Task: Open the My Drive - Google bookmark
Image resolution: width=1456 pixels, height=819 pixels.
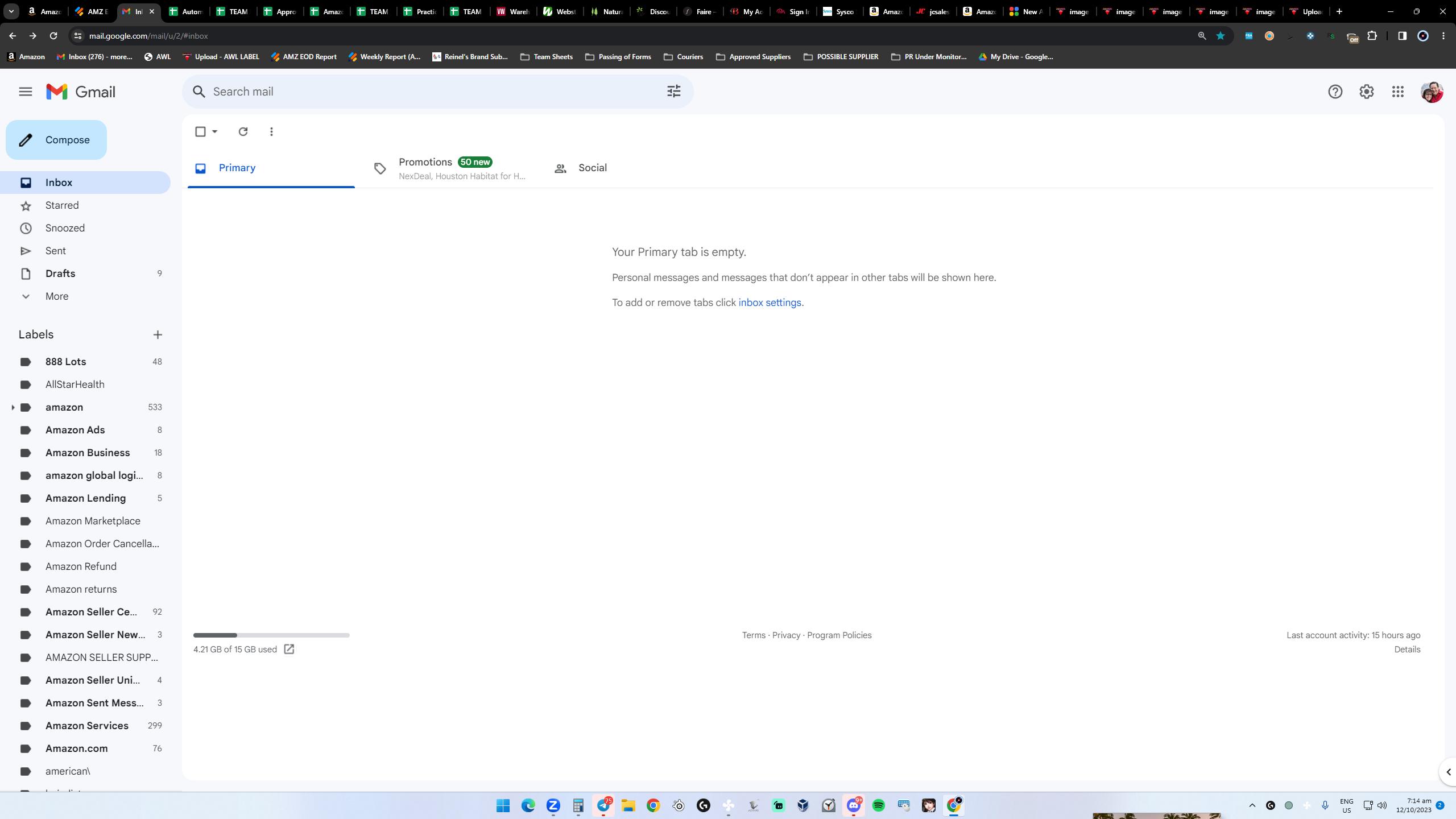Action: coord(1016,57)
